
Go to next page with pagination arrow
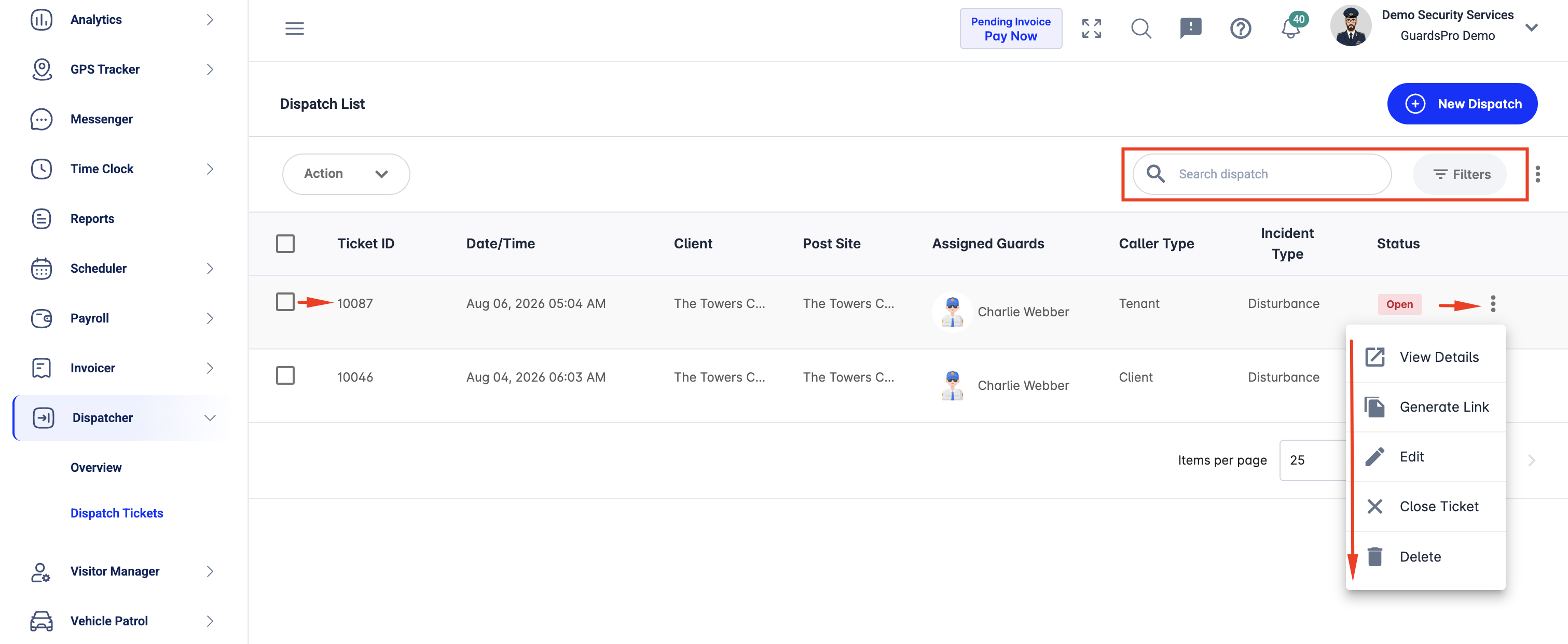point(1532,460)
